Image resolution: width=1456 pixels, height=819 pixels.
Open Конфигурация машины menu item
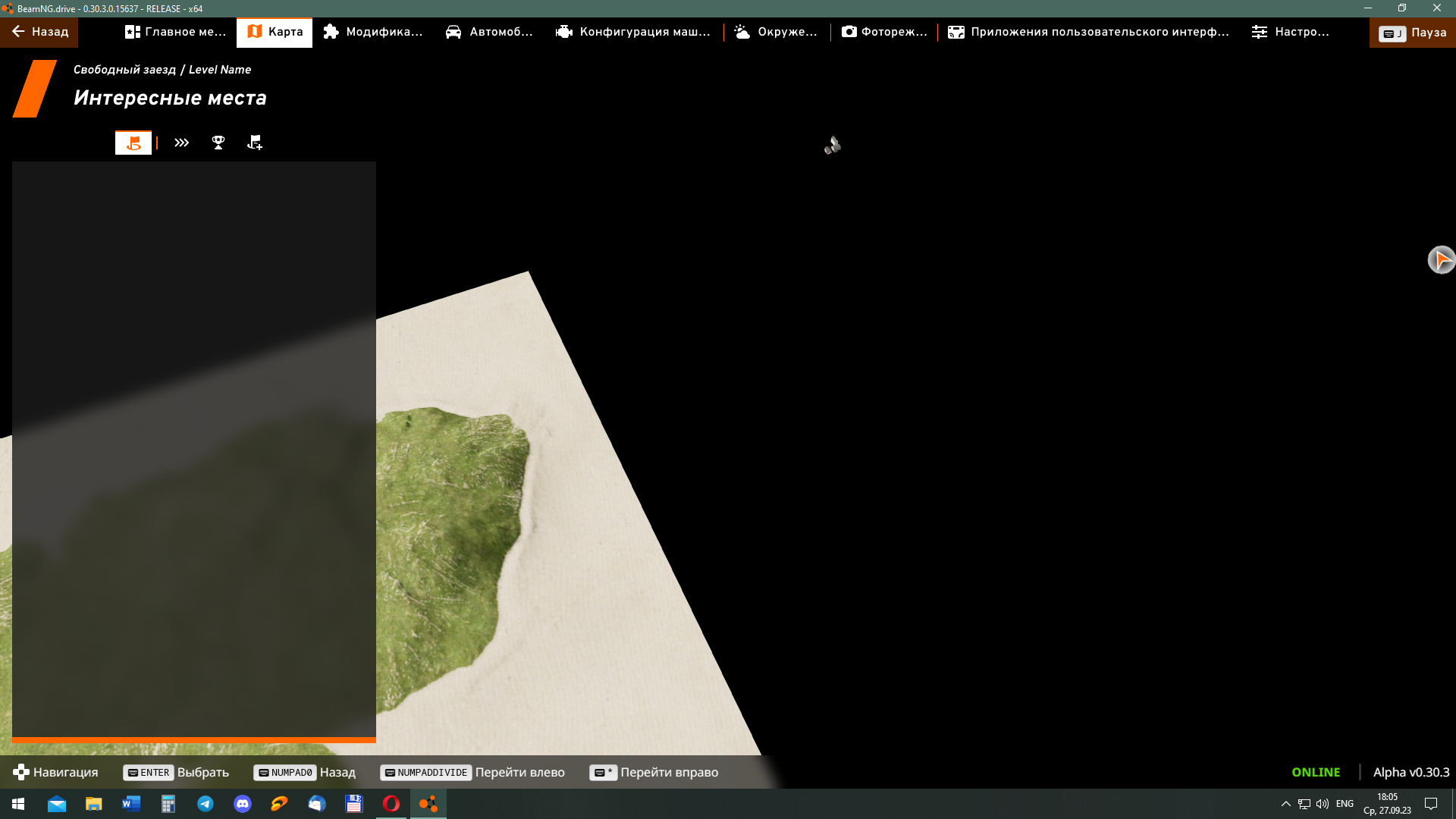(633, 32)
